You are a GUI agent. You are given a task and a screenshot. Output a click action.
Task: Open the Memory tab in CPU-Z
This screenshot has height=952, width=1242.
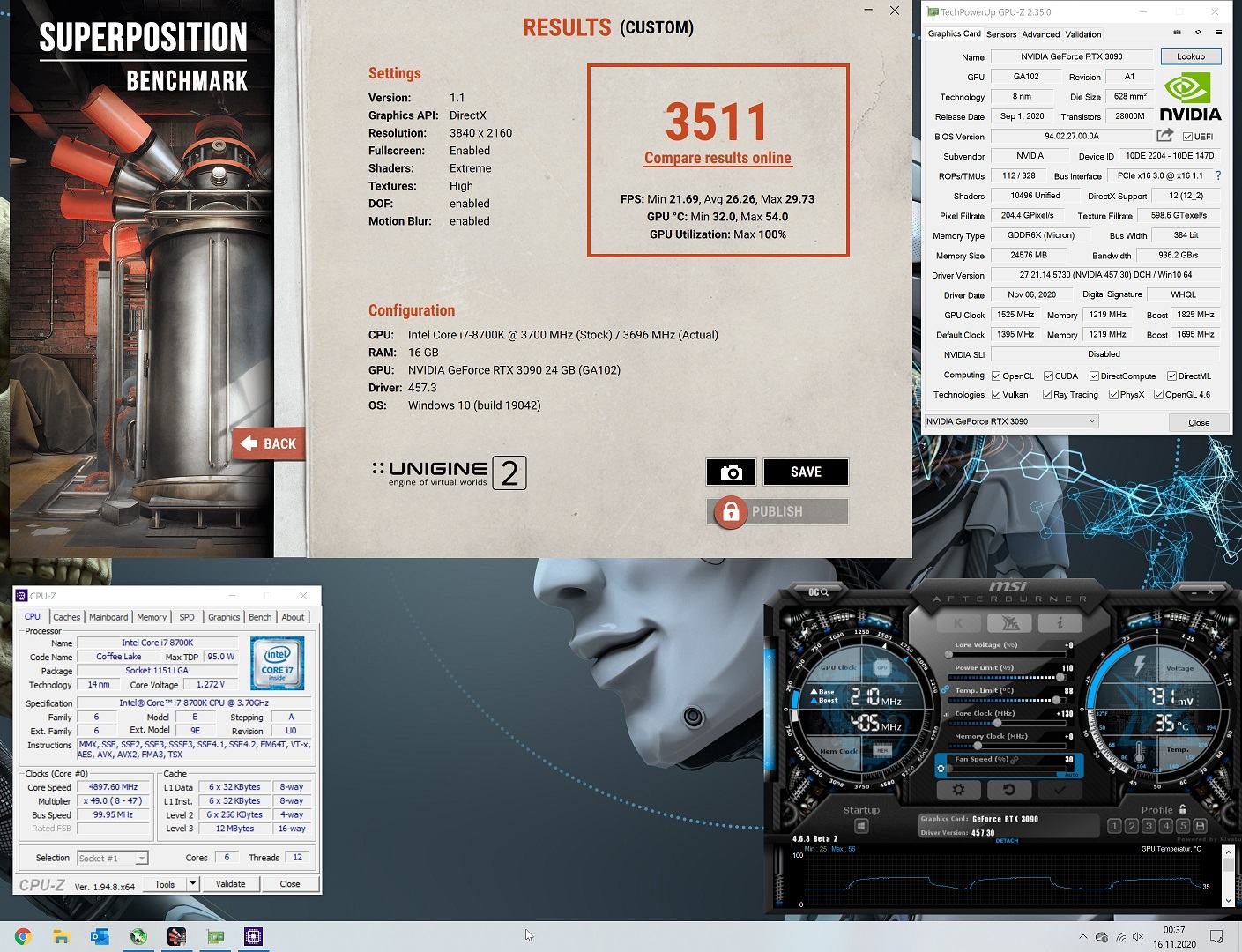pos(152,617)
